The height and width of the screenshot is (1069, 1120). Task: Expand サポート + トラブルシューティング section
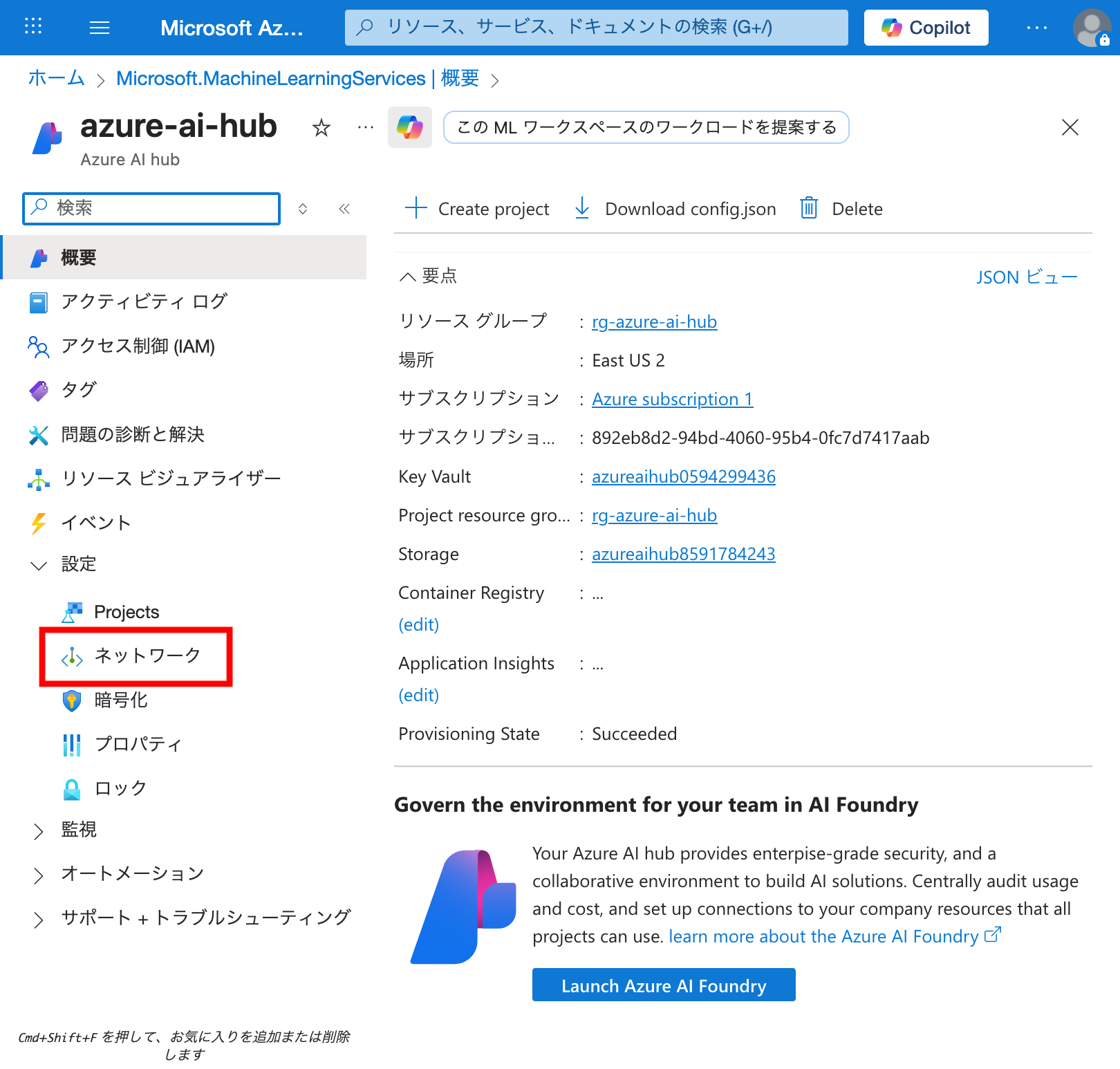point(39,919)
